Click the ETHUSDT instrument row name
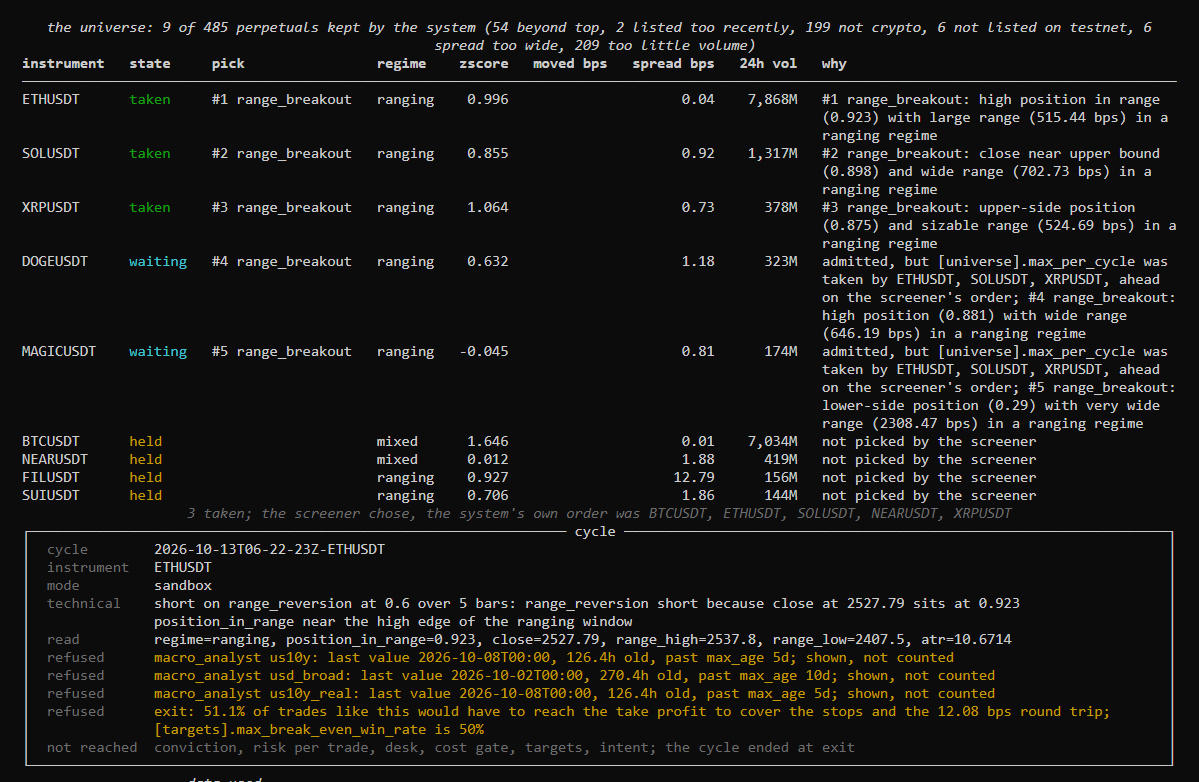Viewport: 1199px width, 782px height. (50, 99)
